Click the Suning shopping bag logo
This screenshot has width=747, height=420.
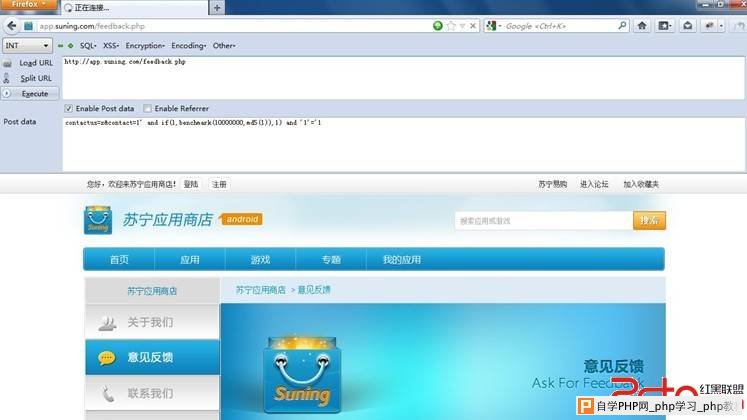pyautogui.click(x=98, y=220)
